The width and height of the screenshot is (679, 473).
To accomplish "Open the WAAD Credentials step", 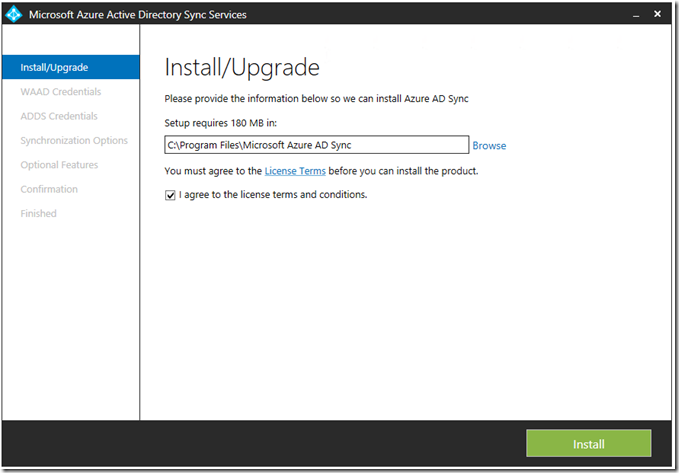I will coord(61,92).
